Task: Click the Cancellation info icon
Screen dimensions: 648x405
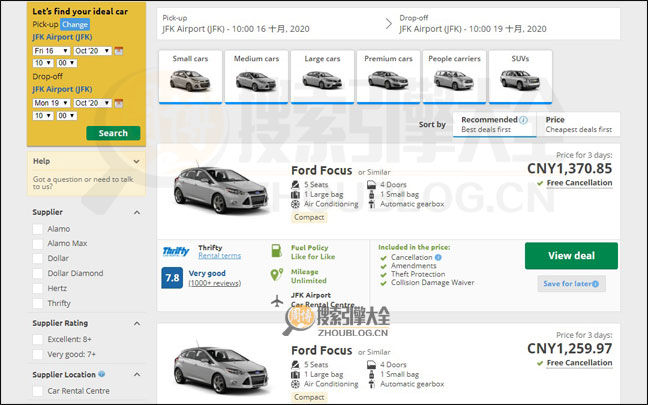Action: pyautogui.click(x=438, y=257)
